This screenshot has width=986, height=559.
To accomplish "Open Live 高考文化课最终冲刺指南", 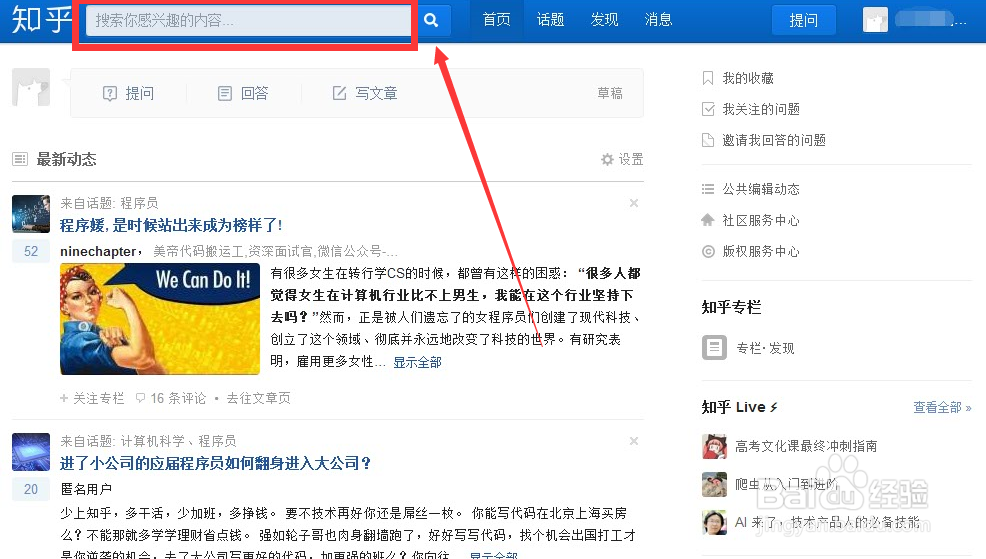I will (806, 446).
